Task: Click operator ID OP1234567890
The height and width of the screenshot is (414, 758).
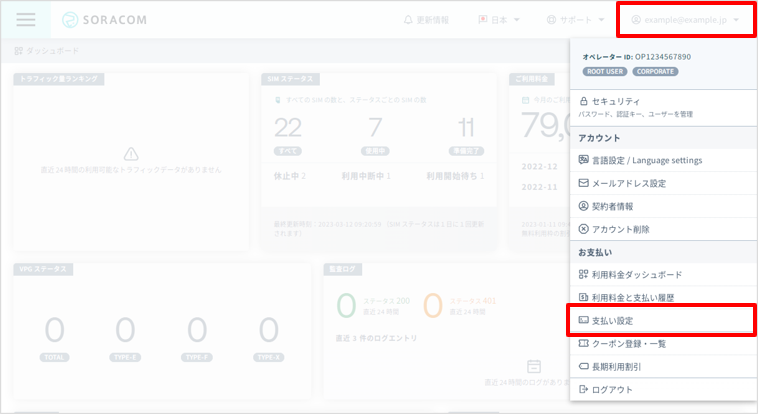Action: click(x=663, y=57)
